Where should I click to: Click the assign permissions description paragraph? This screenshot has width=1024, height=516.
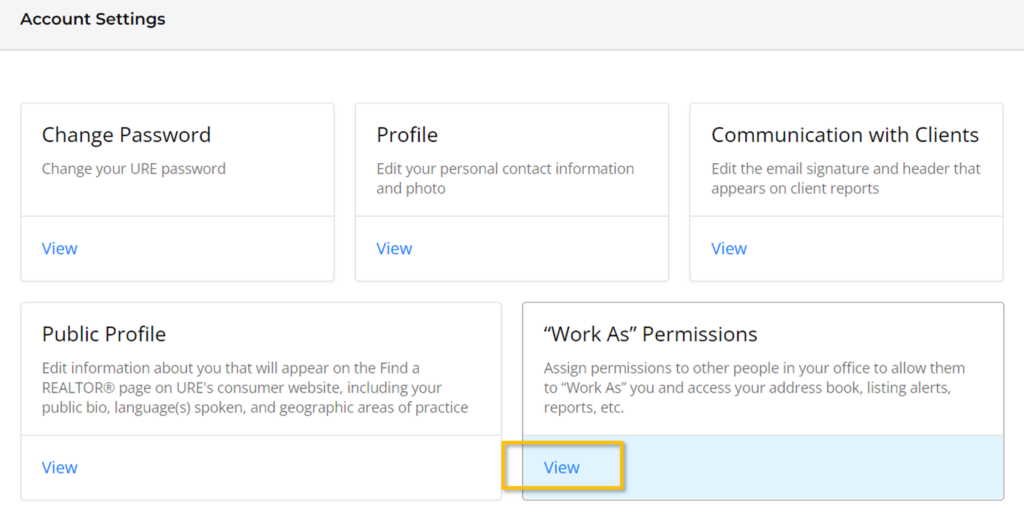[754, 387]
